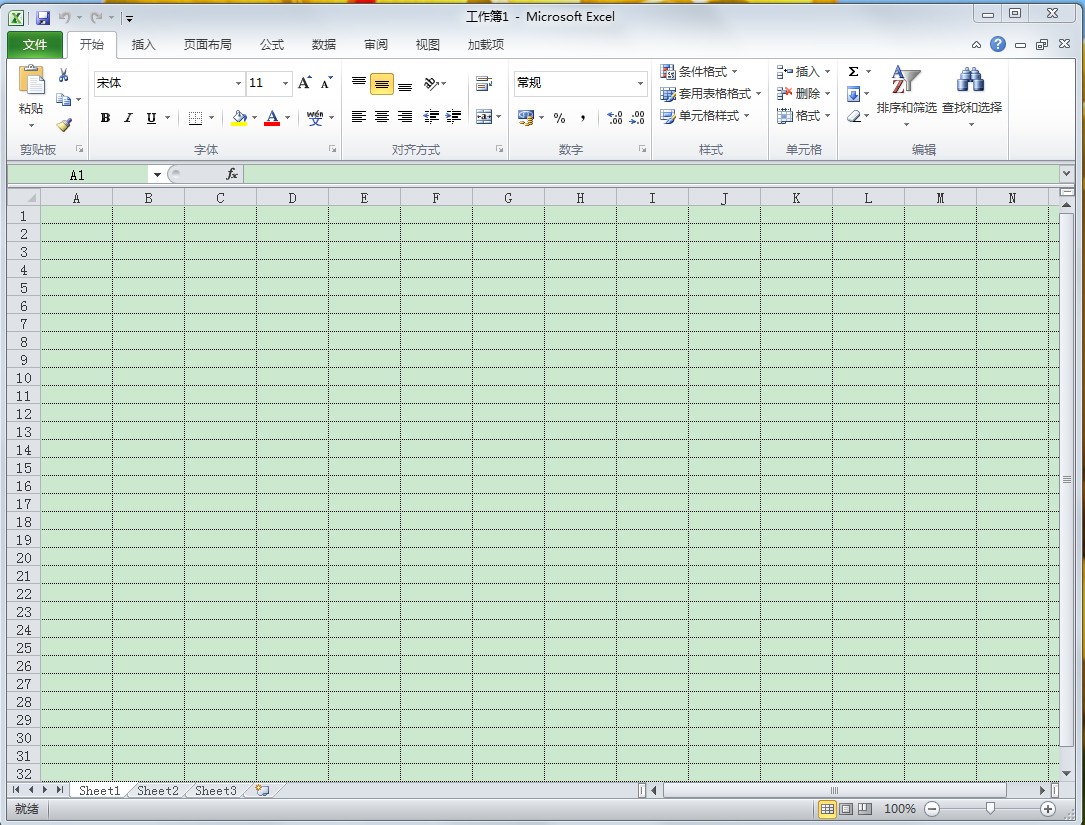Expand the 粘贴 paste options arrow
The height and width of the screenshot is (825, 1085).
click(31, 125)
